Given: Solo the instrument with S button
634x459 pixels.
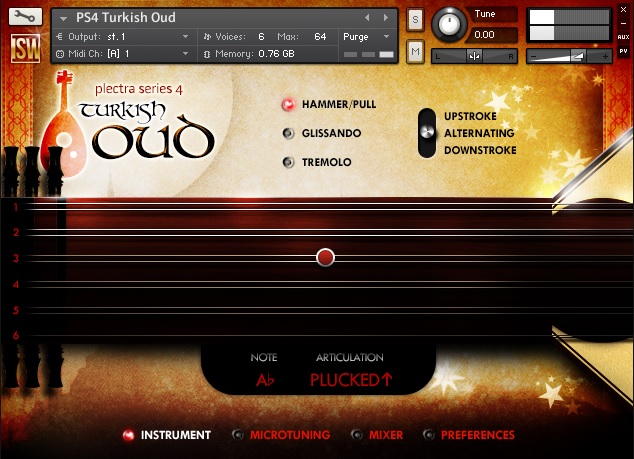Looking at the screenshot, I should pyautogui.click(x=415, y=19).
